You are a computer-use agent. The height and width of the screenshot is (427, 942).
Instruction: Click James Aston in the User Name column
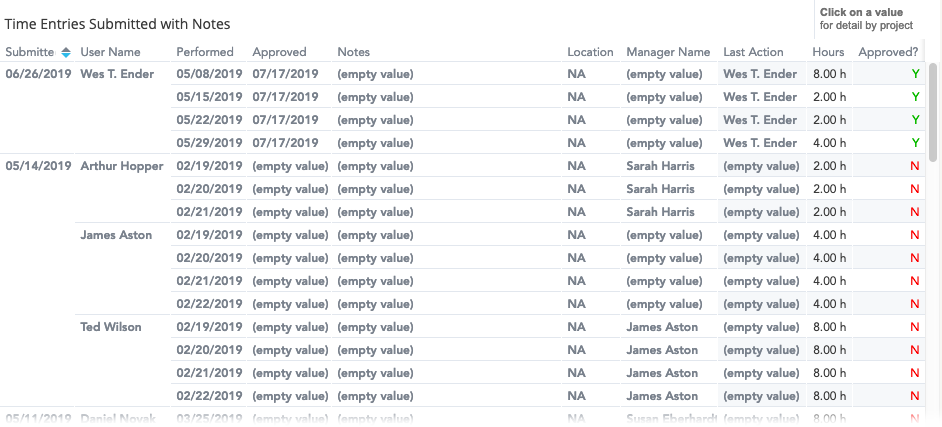[116, 235]
